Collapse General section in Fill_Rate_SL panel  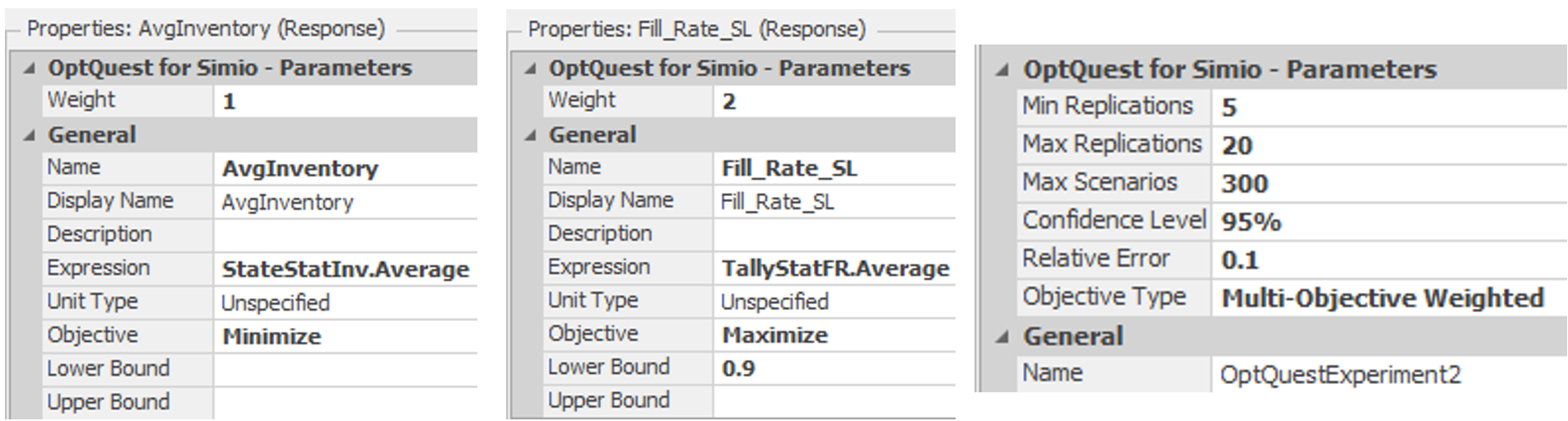coord(531,135)
